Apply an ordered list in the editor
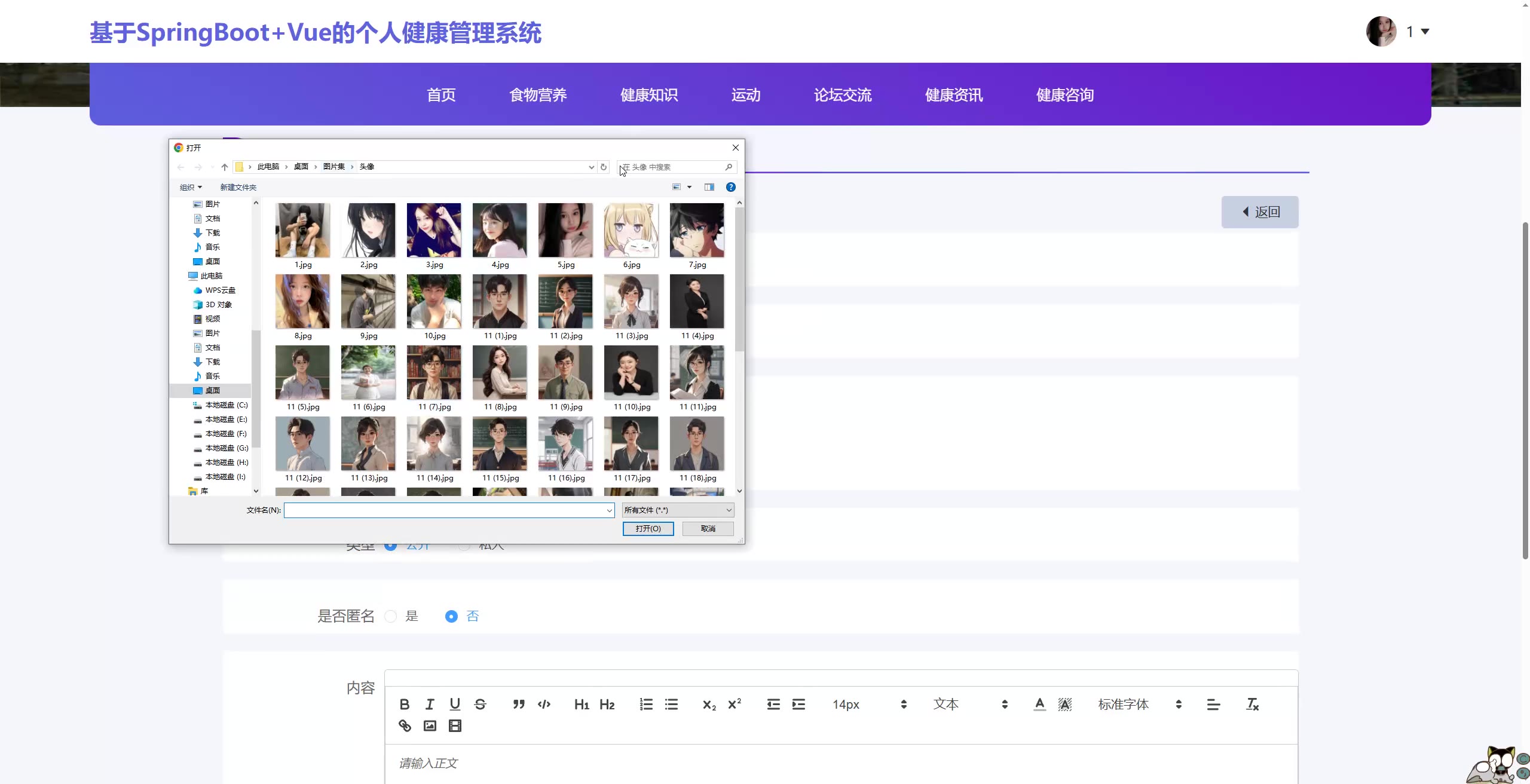 646,704
